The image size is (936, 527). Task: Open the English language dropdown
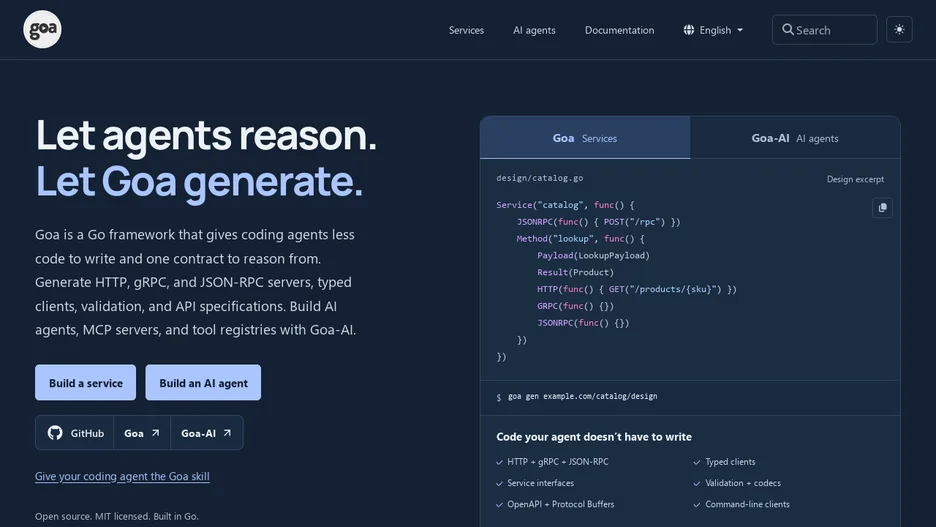coord(713,30)
